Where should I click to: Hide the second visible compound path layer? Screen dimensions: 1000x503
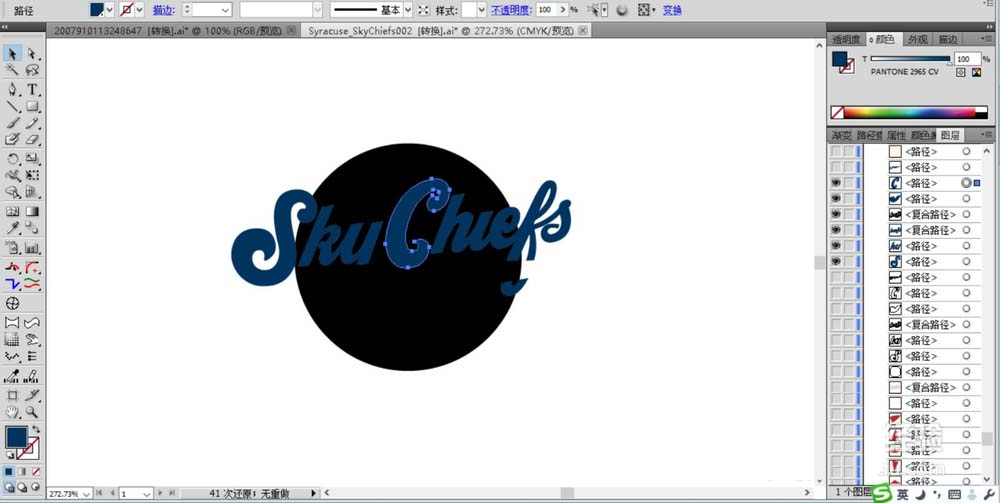click(835, 230)
